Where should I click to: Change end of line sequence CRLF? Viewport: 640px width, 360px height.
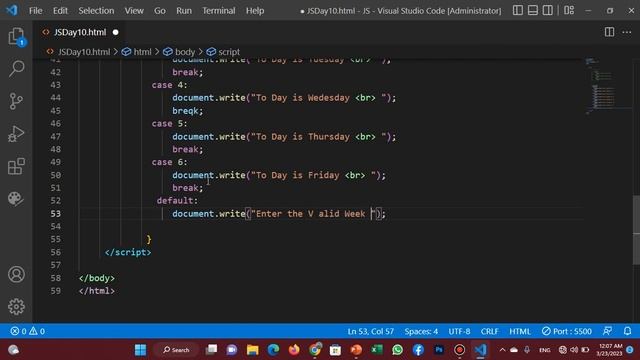489,331
